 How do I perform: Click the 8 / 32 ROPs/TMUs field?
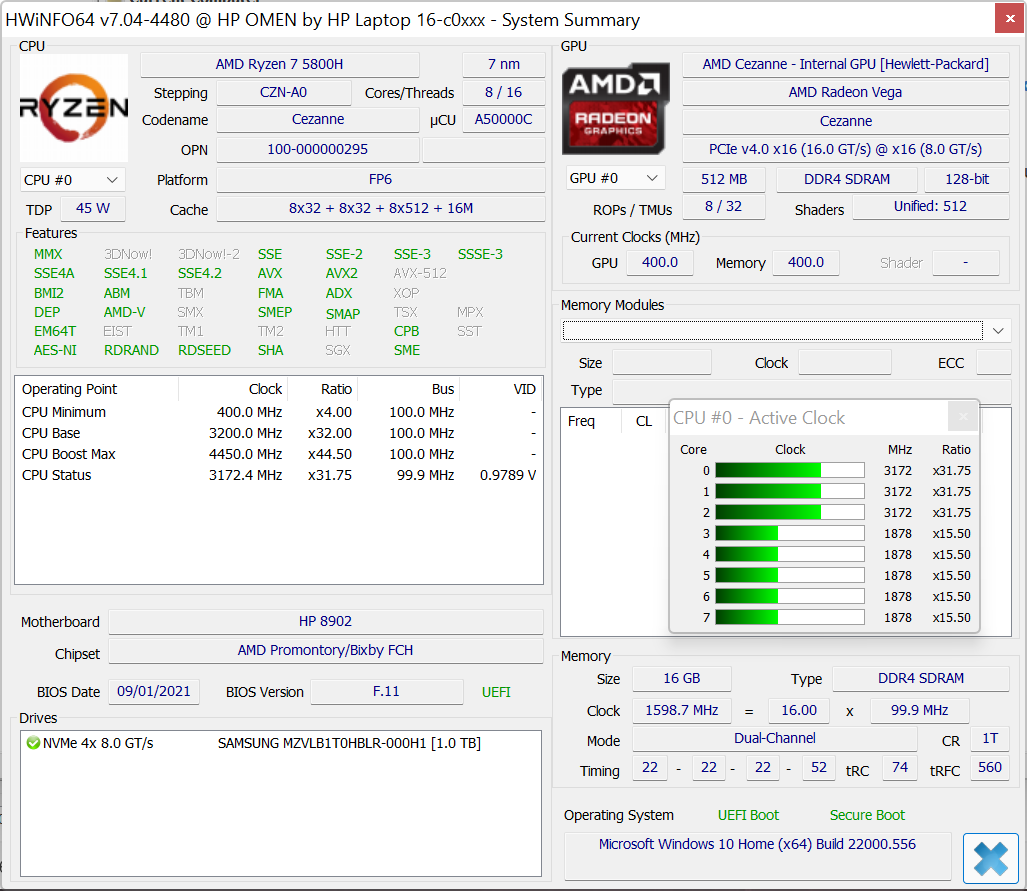[724, 206]
